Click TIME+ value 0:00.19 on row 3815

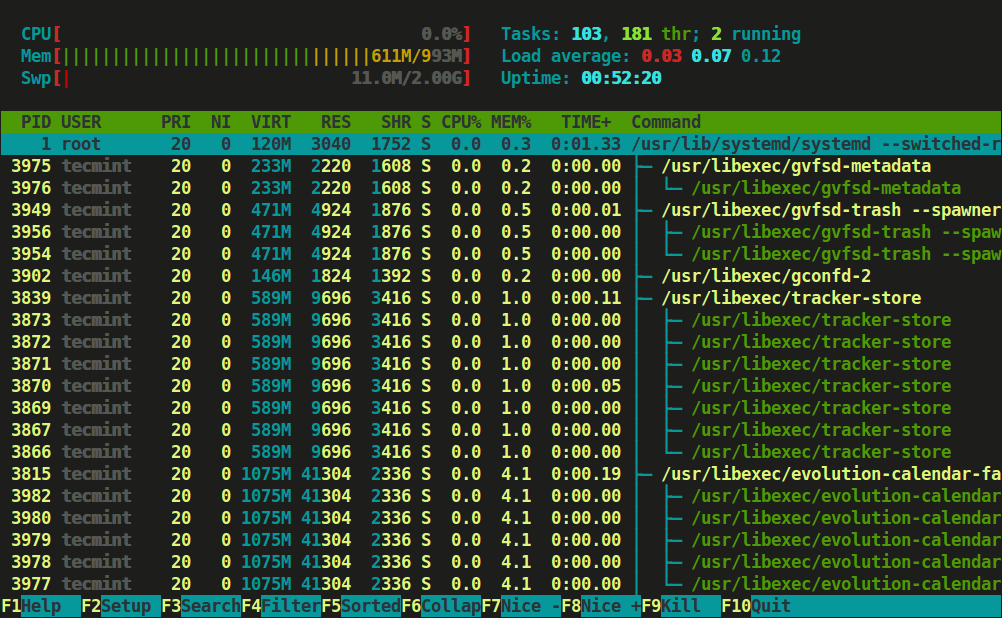point(586,474)
